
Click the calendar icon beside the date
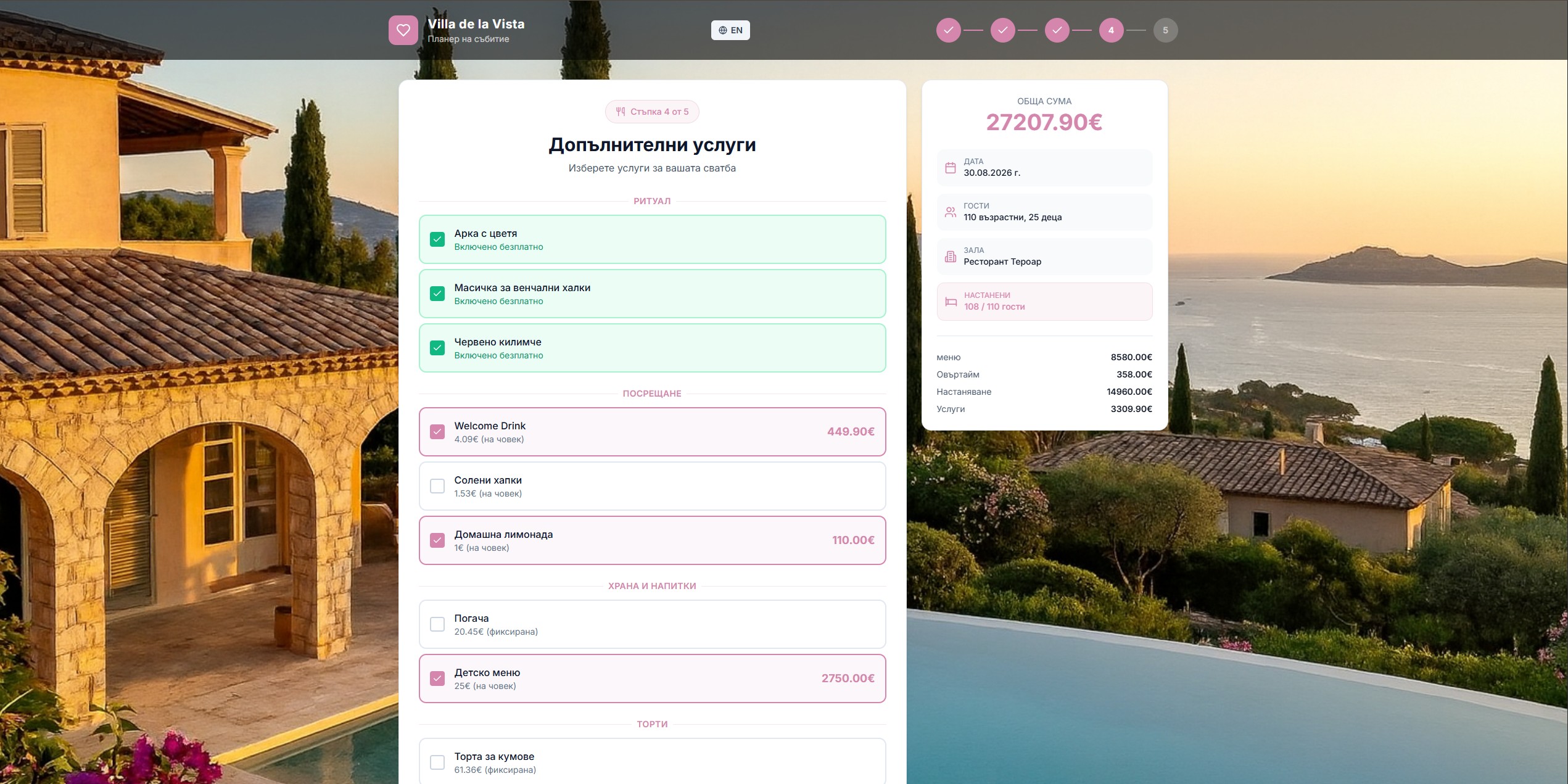951,168
